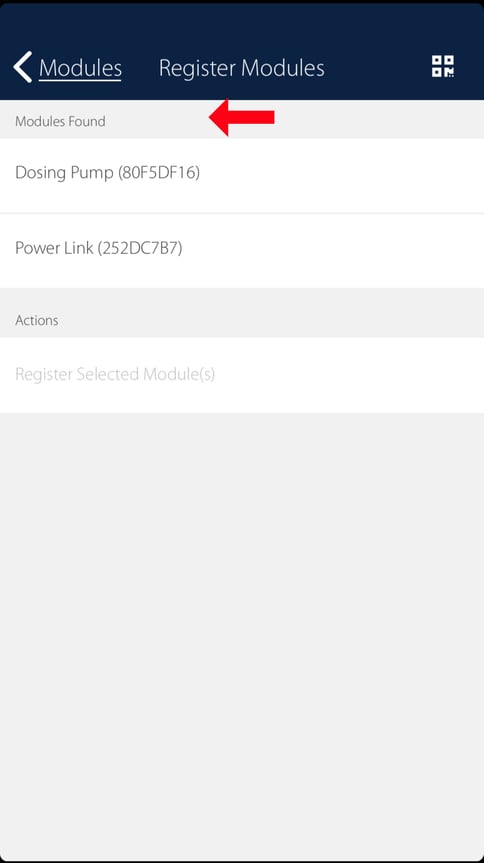
Task: Tap the word Register in disabled action
Action: (43, 375)
